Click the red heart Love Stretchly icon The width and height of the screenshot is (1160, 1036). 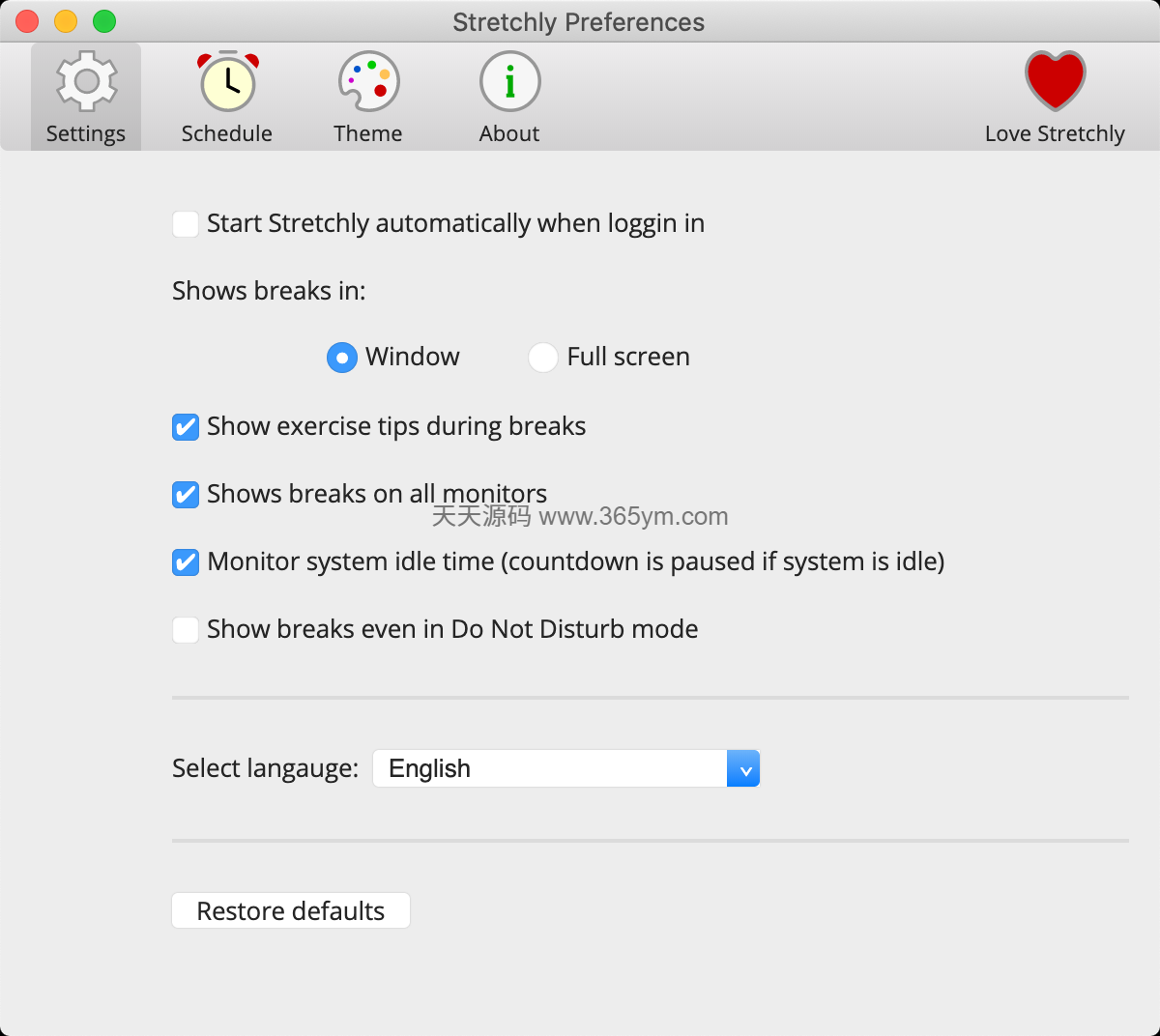tap(1055, 81)
